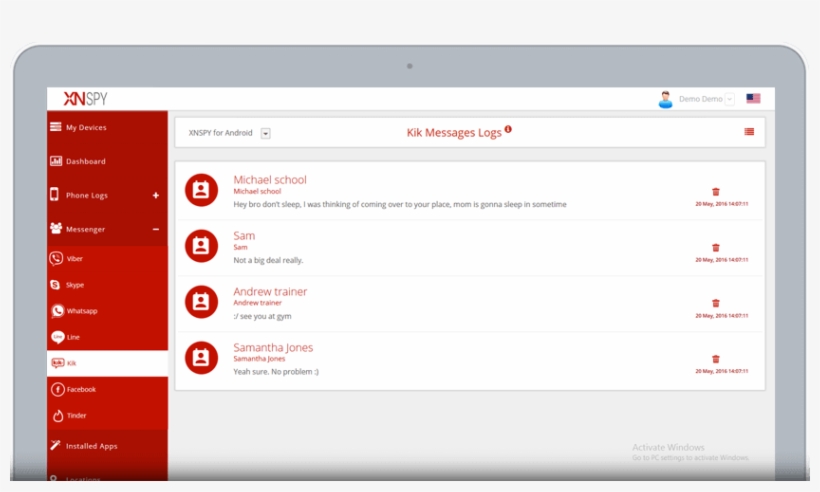Click the Whatsapp icon

pyautogui.click(x=57, y=311)
